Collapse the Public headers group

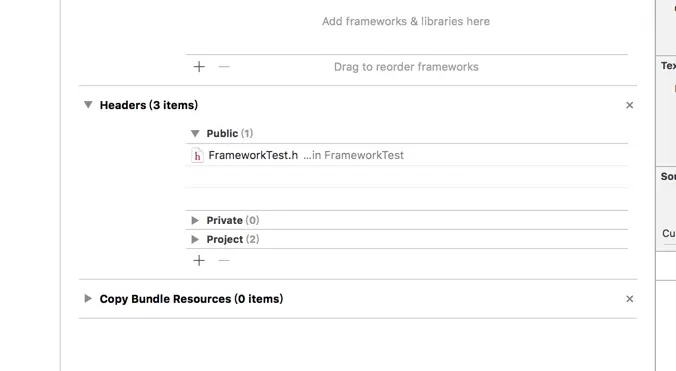195,134
